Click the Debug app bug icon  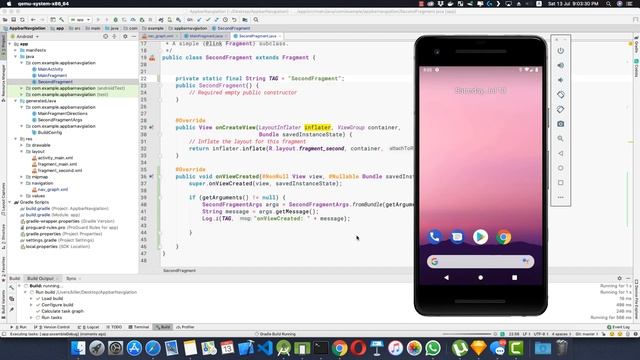pos(116,20)
